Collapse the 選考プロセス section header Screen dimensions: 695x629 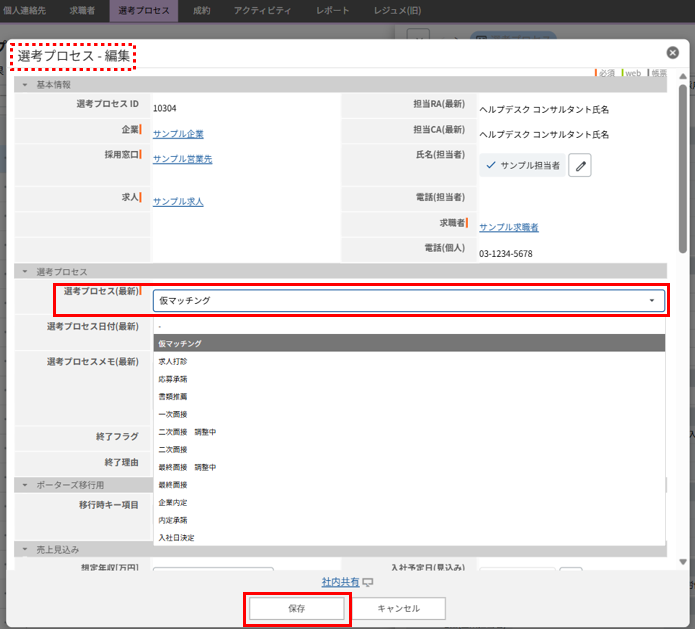coord(25,272)
